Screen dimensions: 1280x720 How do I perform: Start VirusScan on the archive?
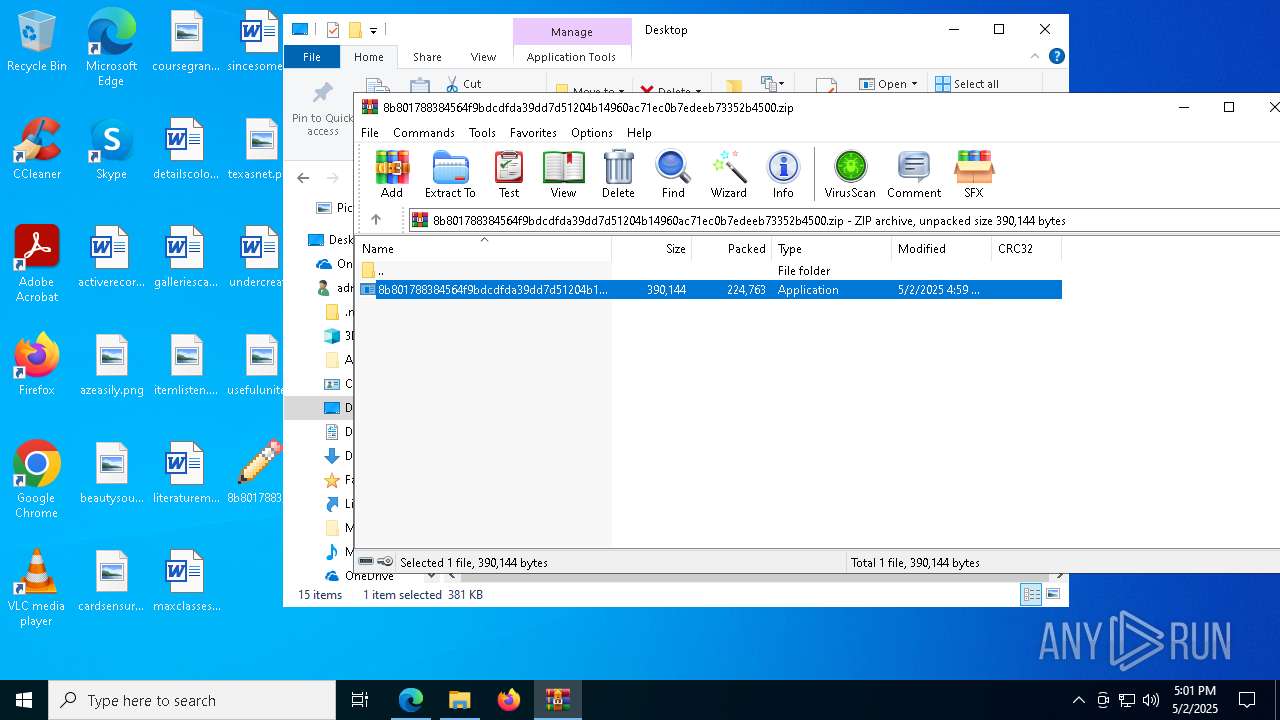(x=850, y=175)
